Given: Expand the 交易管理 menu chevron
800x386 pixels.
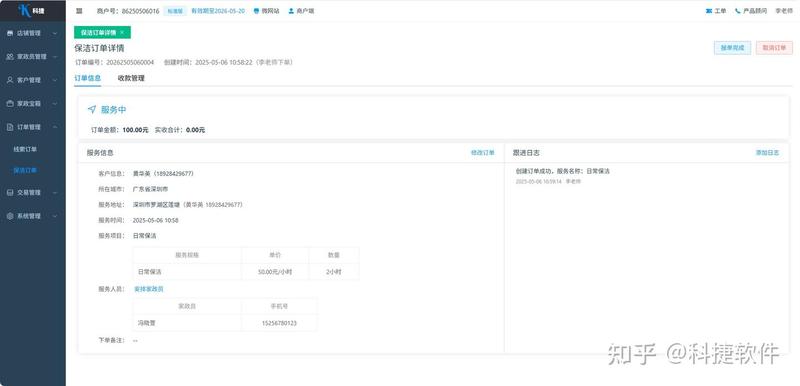Looking at the screenshot, I should pos(55,193).
